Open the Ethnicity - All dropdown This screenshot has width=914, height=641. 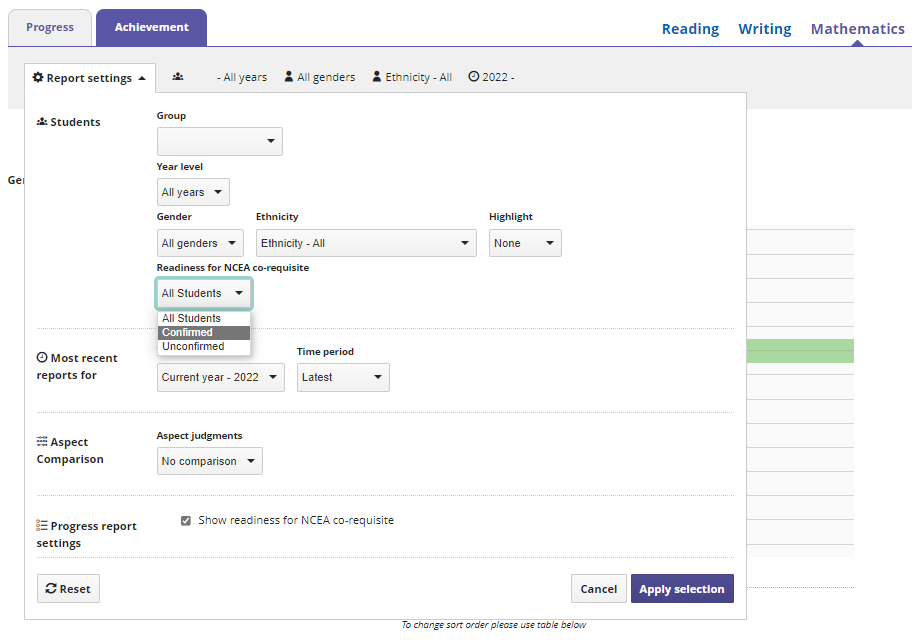coord(365,243)
